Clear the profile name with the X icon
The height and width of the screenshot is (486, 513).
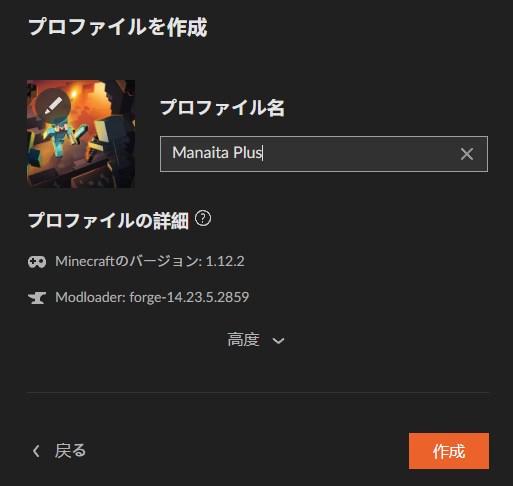467,154
